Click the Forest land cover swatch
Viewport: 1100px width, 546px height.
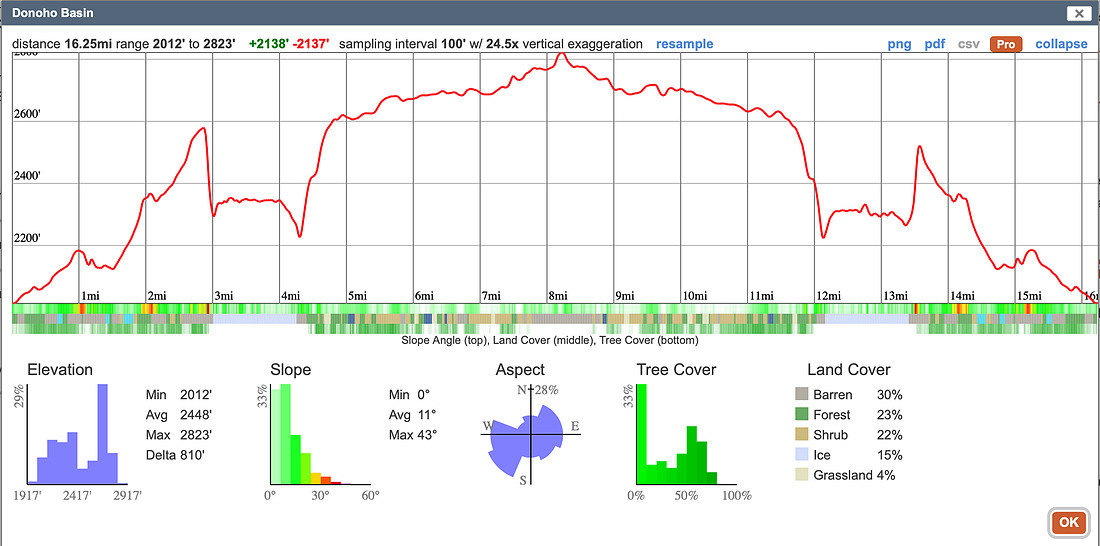tap(801, 415)
